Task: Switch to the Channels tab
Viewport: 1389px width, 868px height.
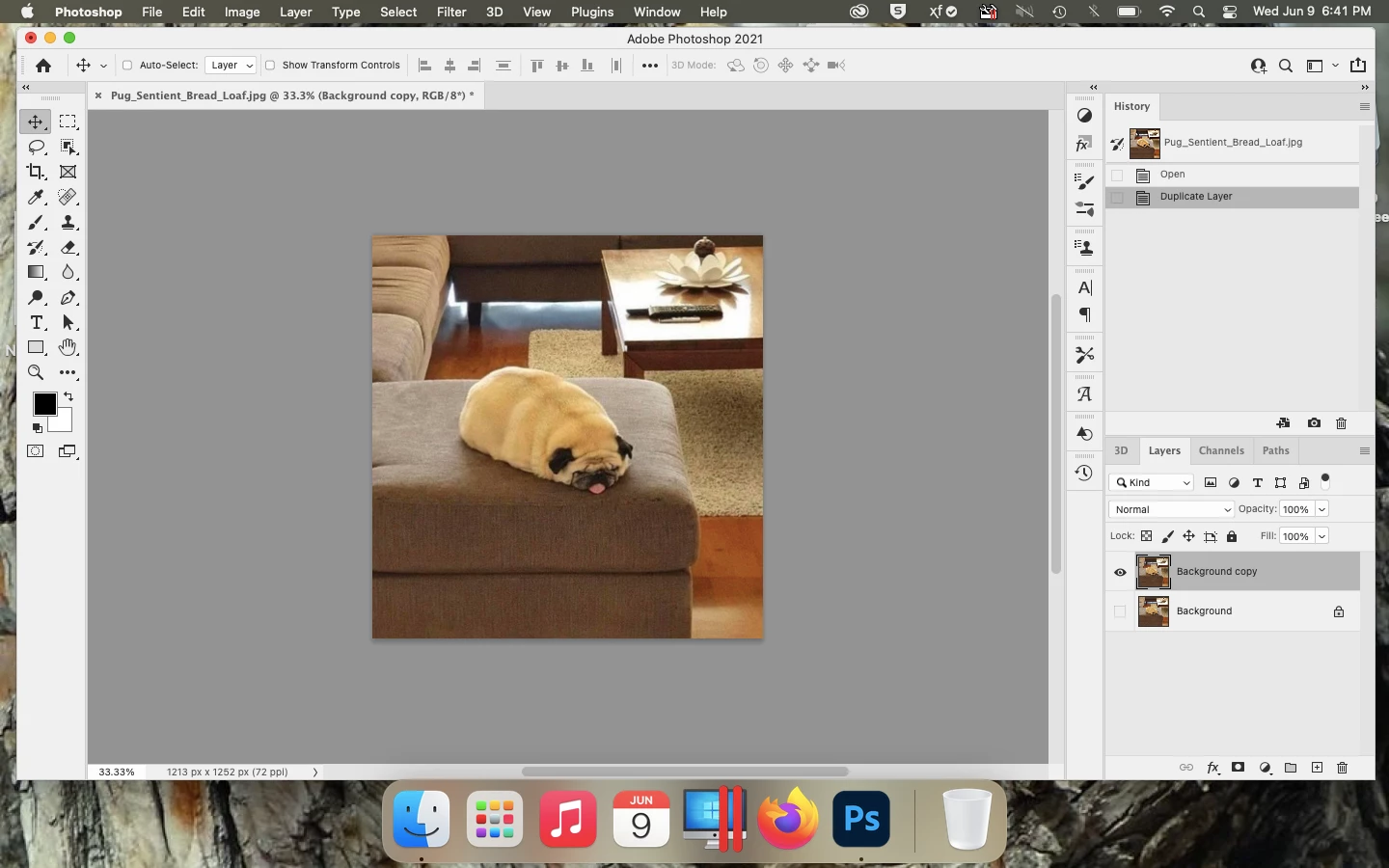Action: 1221,450
